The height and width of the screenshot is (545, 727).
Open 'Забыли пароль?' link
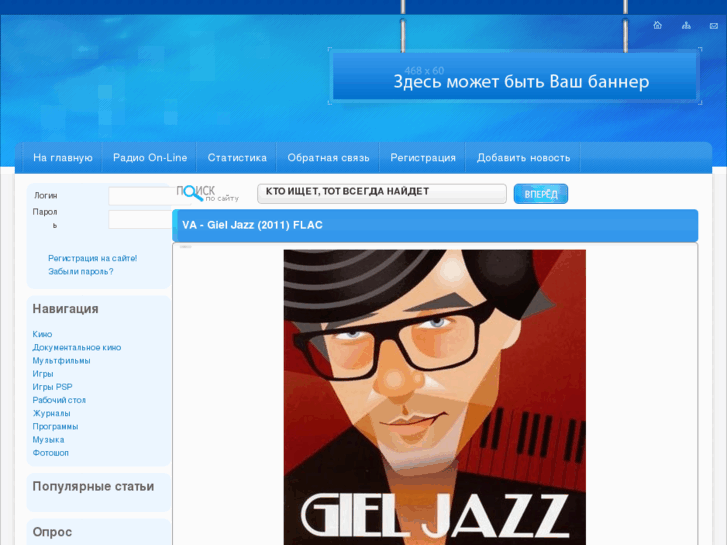(81, 271)
